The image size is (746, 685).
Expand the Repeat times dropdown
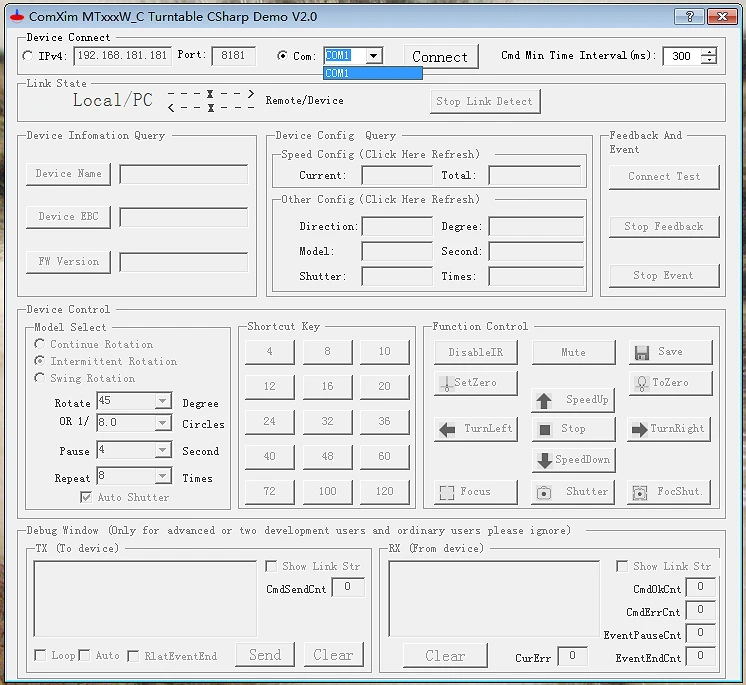[x=163, y=476]
